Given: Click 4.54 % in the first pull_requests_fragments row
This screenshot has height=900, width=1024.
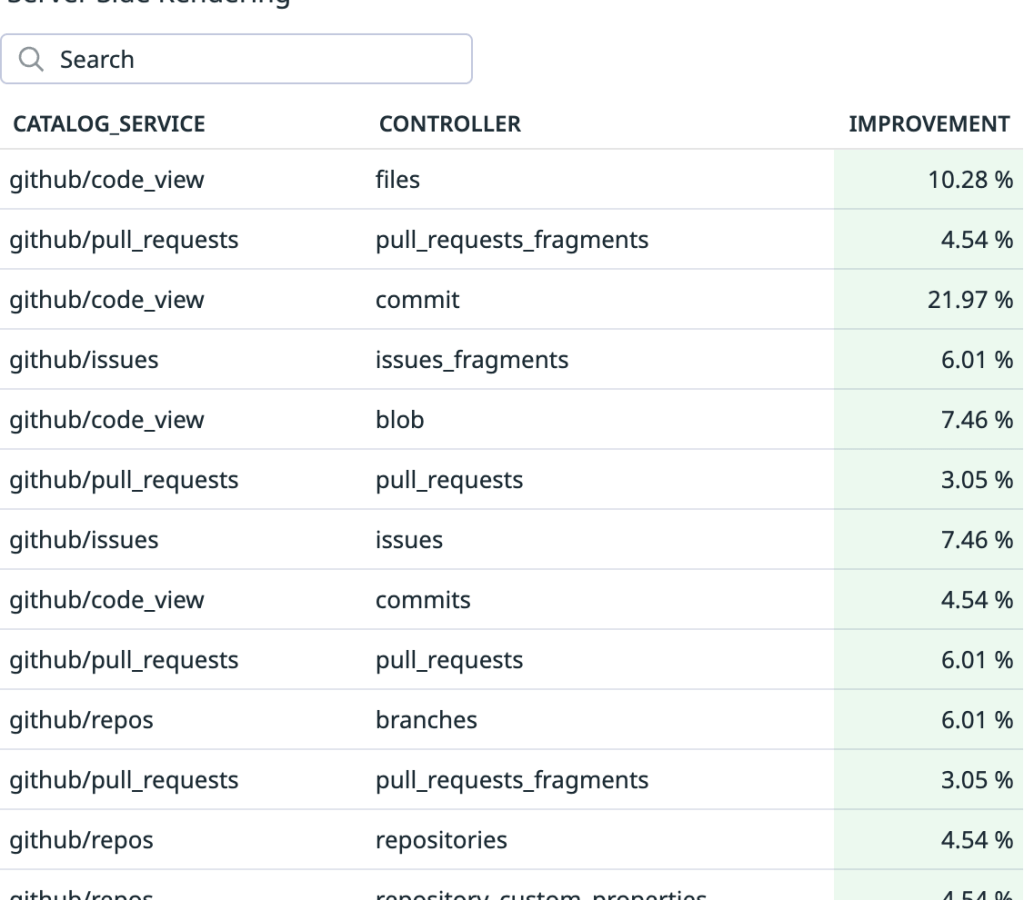Looking at the screenshot, I should (977, 240).
